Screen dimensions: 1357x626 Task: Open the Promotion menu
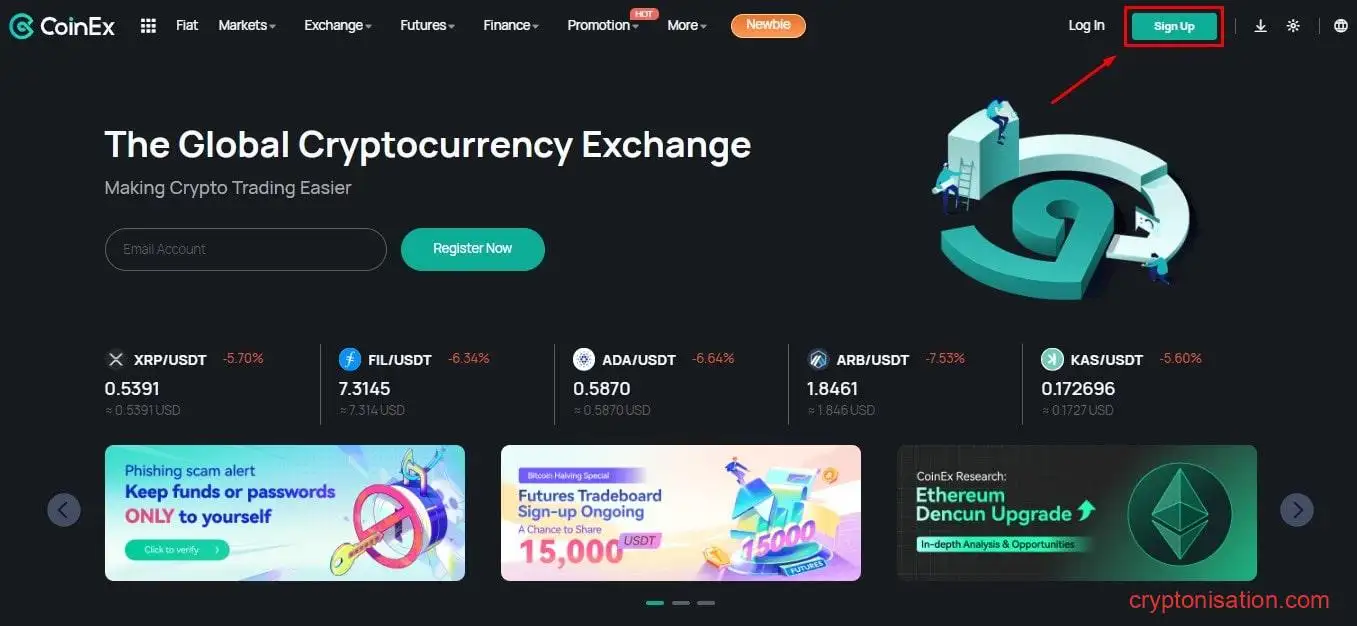coord(603,26)
